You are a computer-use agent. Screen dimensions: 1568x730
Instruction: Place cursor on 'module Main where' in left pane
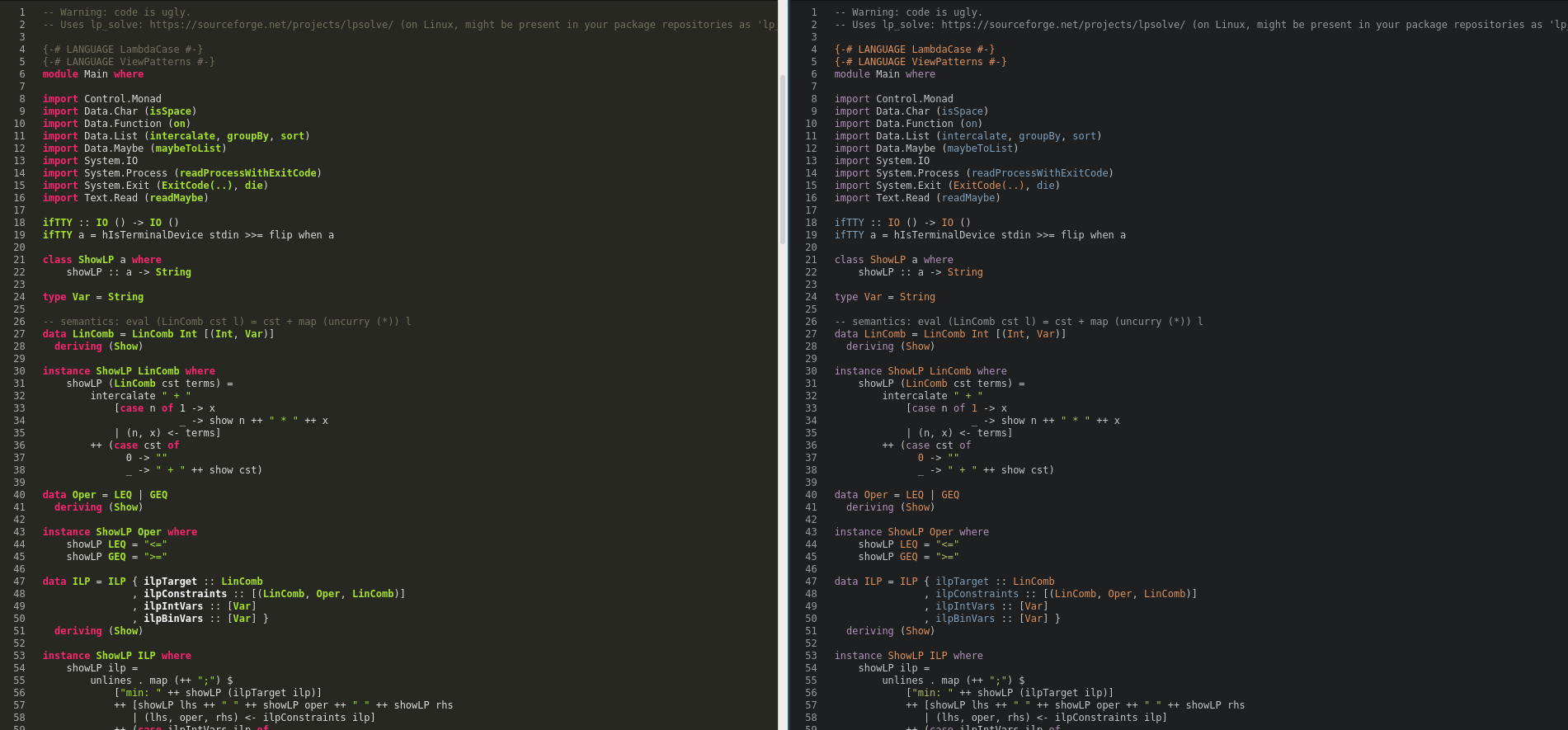pyautogui.click(x=92, y=74)
